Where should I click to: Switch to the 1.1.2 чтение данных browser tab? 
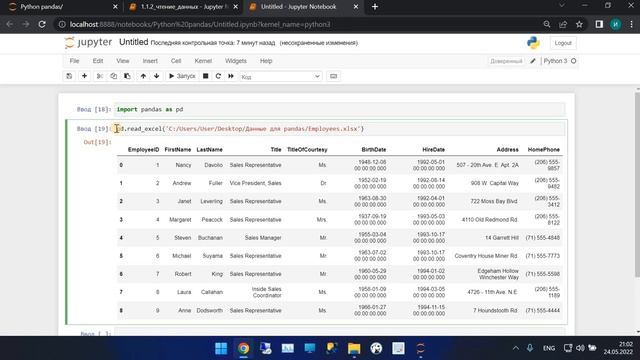click(184, 7)
